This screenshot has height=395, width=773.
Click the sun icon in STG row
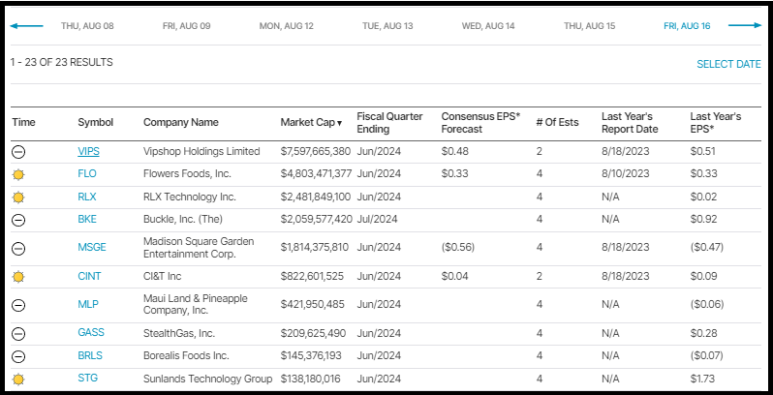tap(18, 379)
